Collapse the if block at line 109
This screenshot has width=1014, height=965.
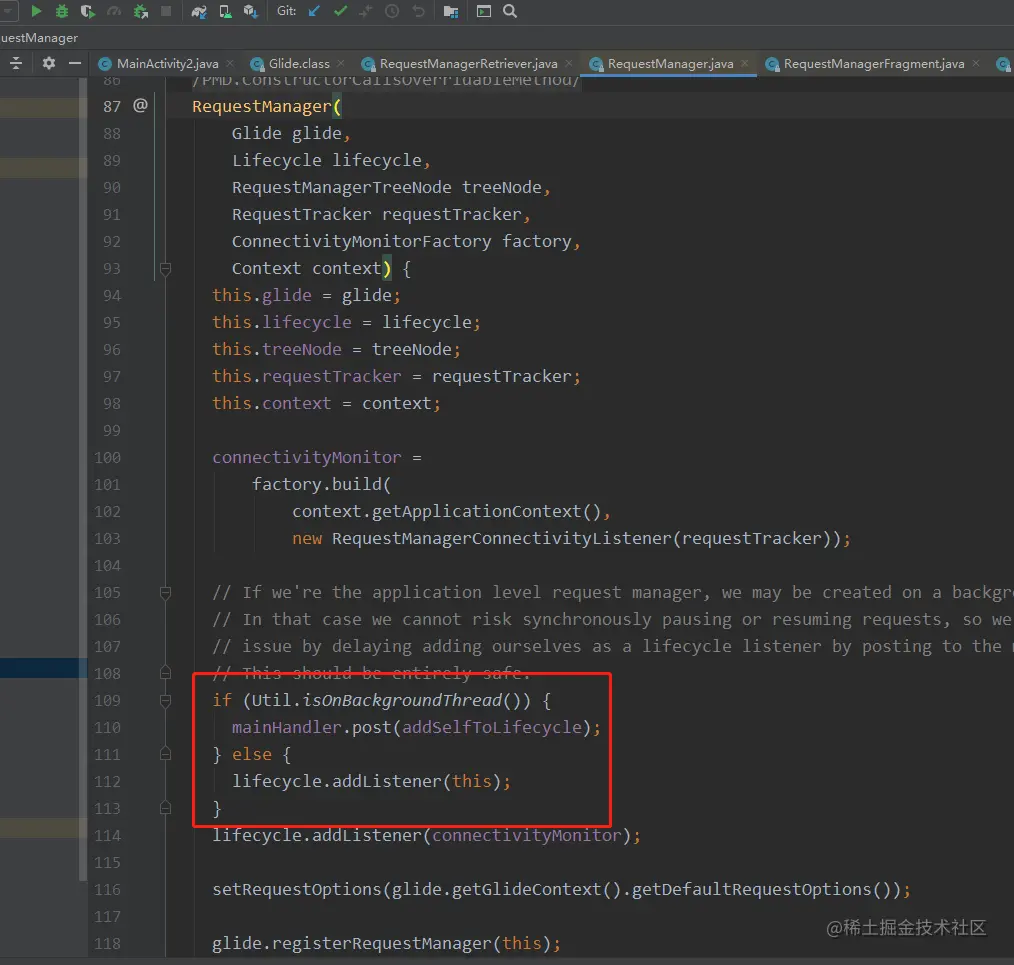pyautogui.click(x=166, y=700)
